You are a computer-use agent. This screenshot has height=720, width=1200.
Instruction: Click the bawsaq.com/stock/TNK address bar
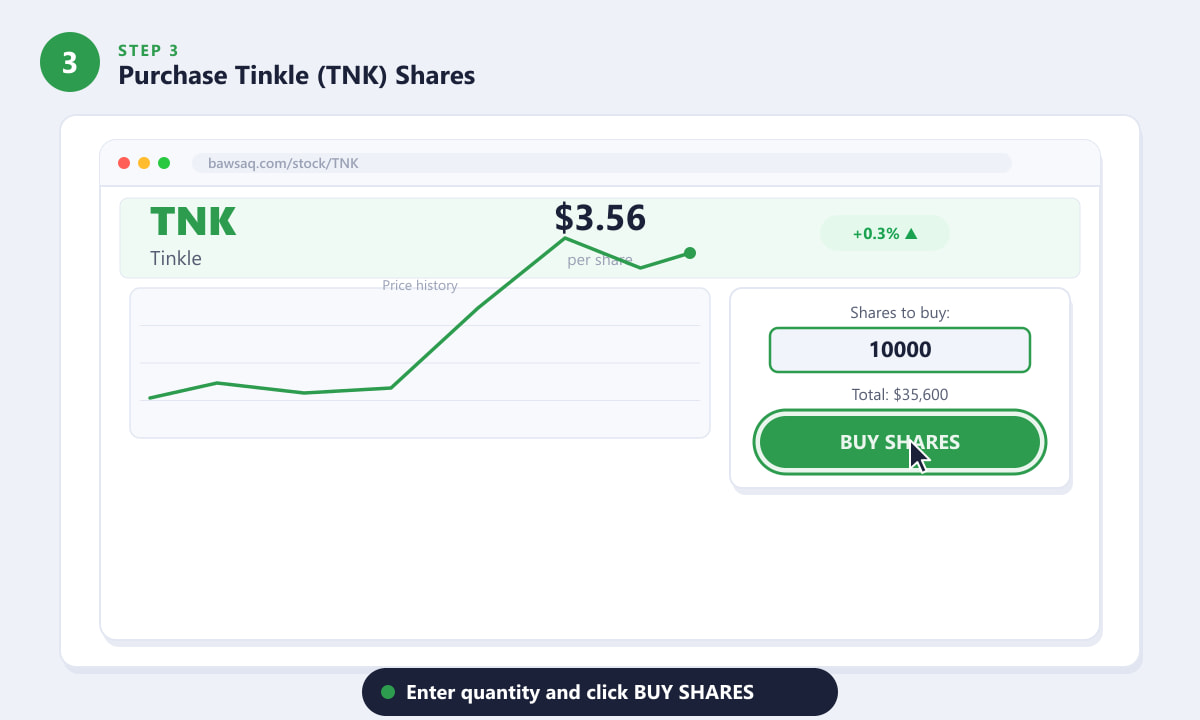pyautogui.click(x=601, y=163)
